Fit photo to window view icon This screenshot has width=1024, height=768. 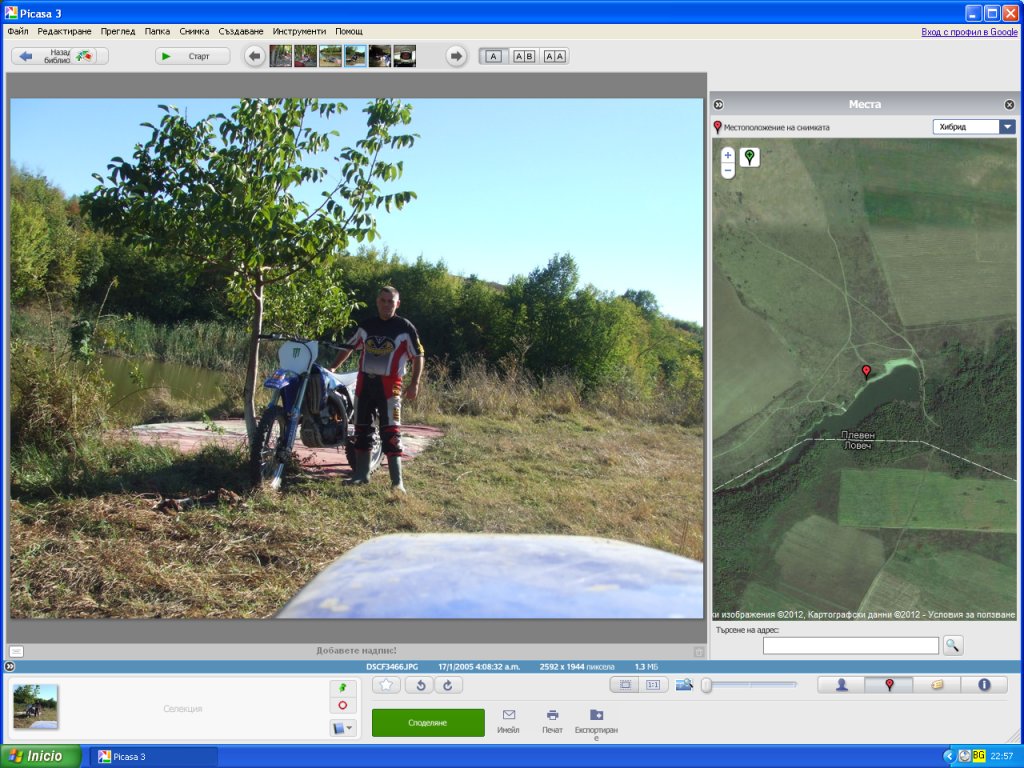625,685
